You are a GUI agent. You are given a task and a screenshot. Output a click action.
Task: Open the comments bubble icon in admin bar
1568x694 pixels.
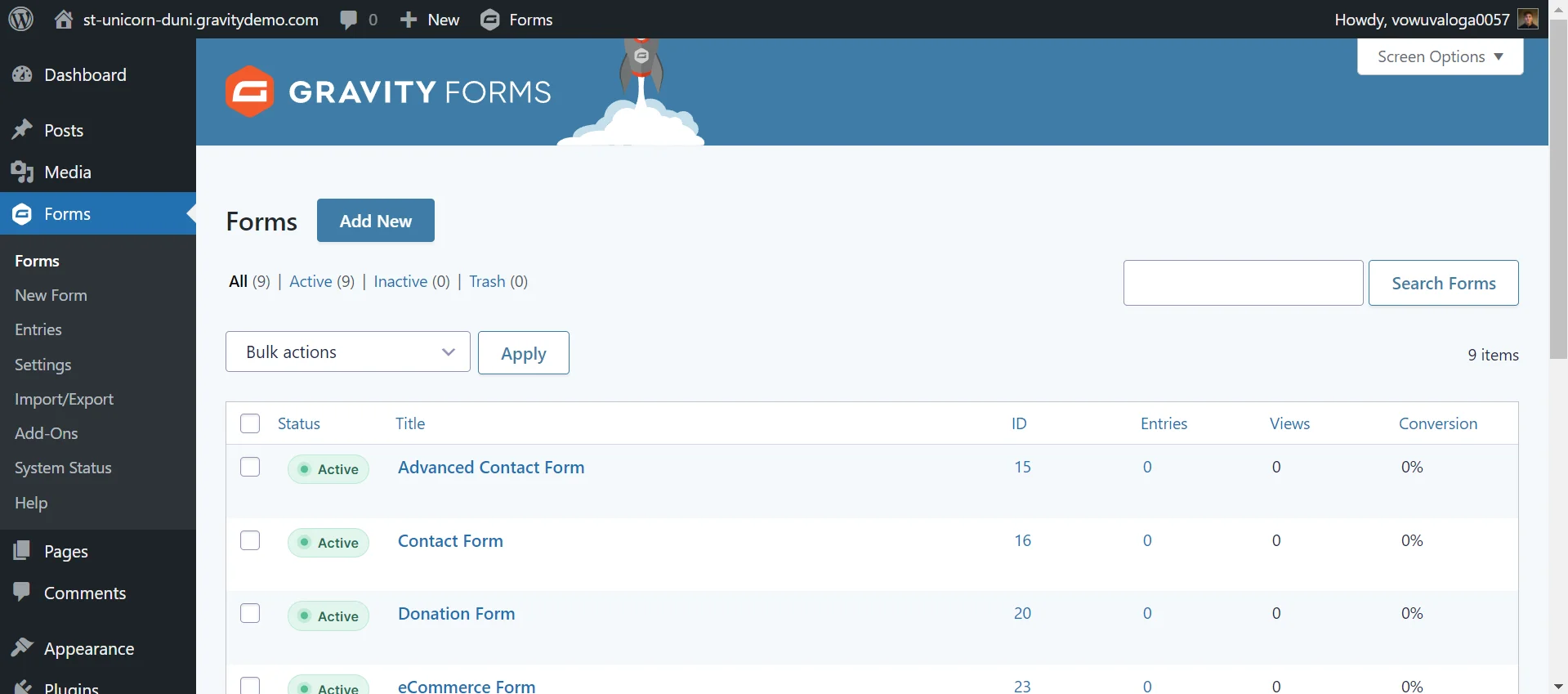click(x=349, y=20)
